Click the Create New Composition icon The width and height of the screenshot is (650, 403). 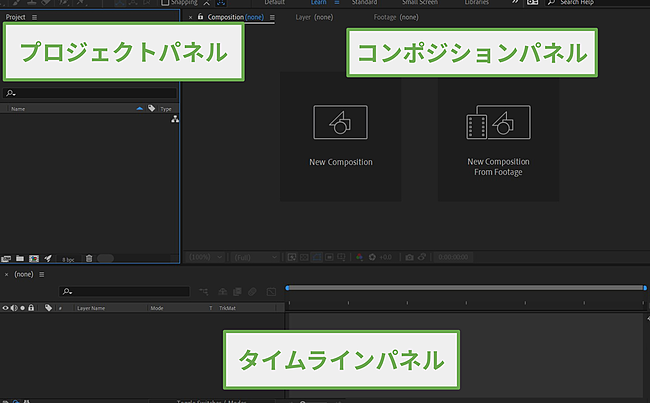tap(34, 259)
